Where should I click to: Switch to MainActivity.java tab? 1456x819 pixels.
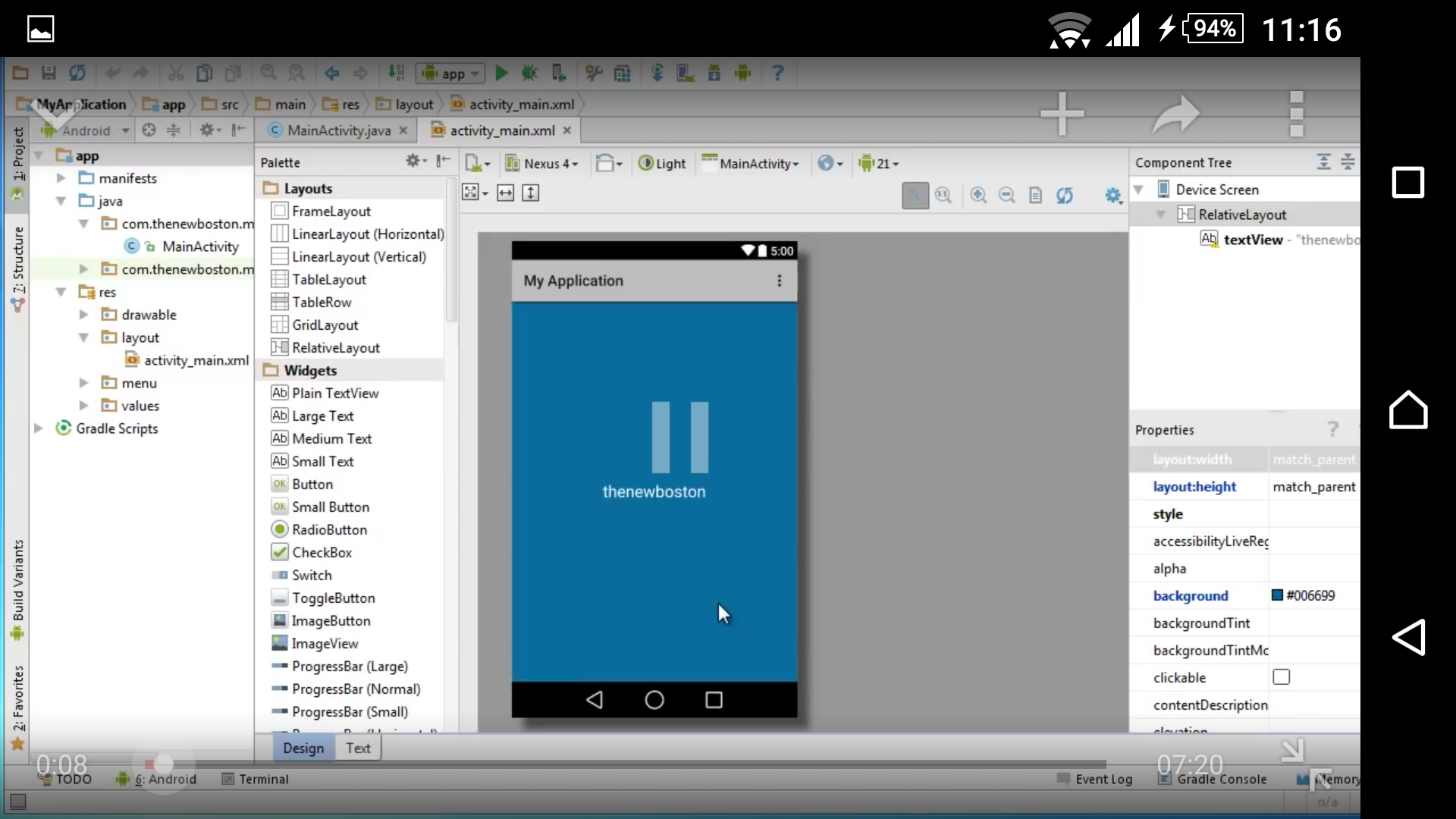coord(338,130)
